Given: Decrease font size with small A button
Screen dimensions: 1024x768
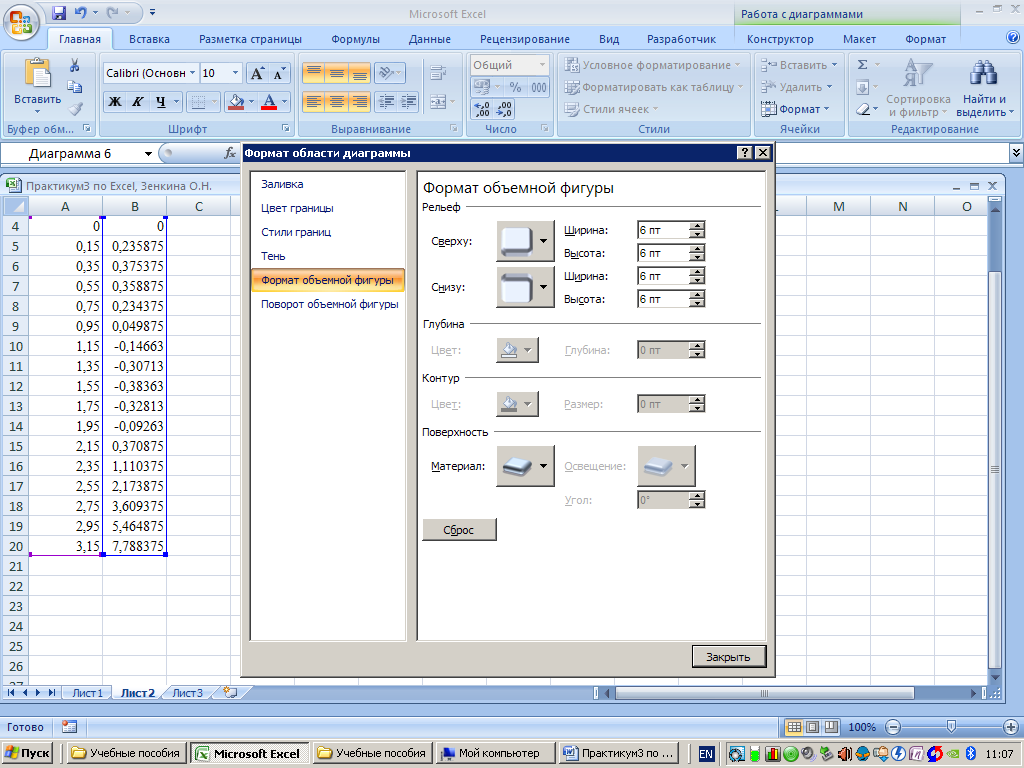Looking at the screenshot, I should pyautogui.click(x=279, y=73).
